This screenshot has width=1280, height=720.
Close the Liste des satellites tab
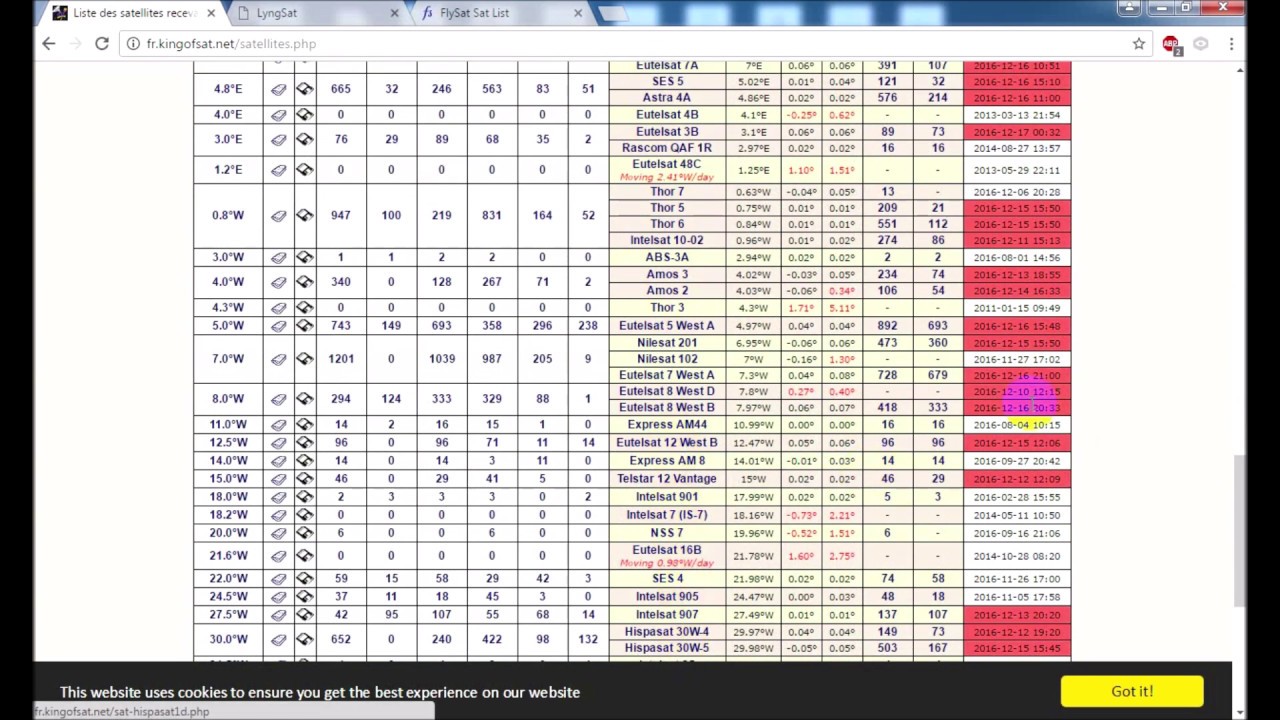coord(211,13)
